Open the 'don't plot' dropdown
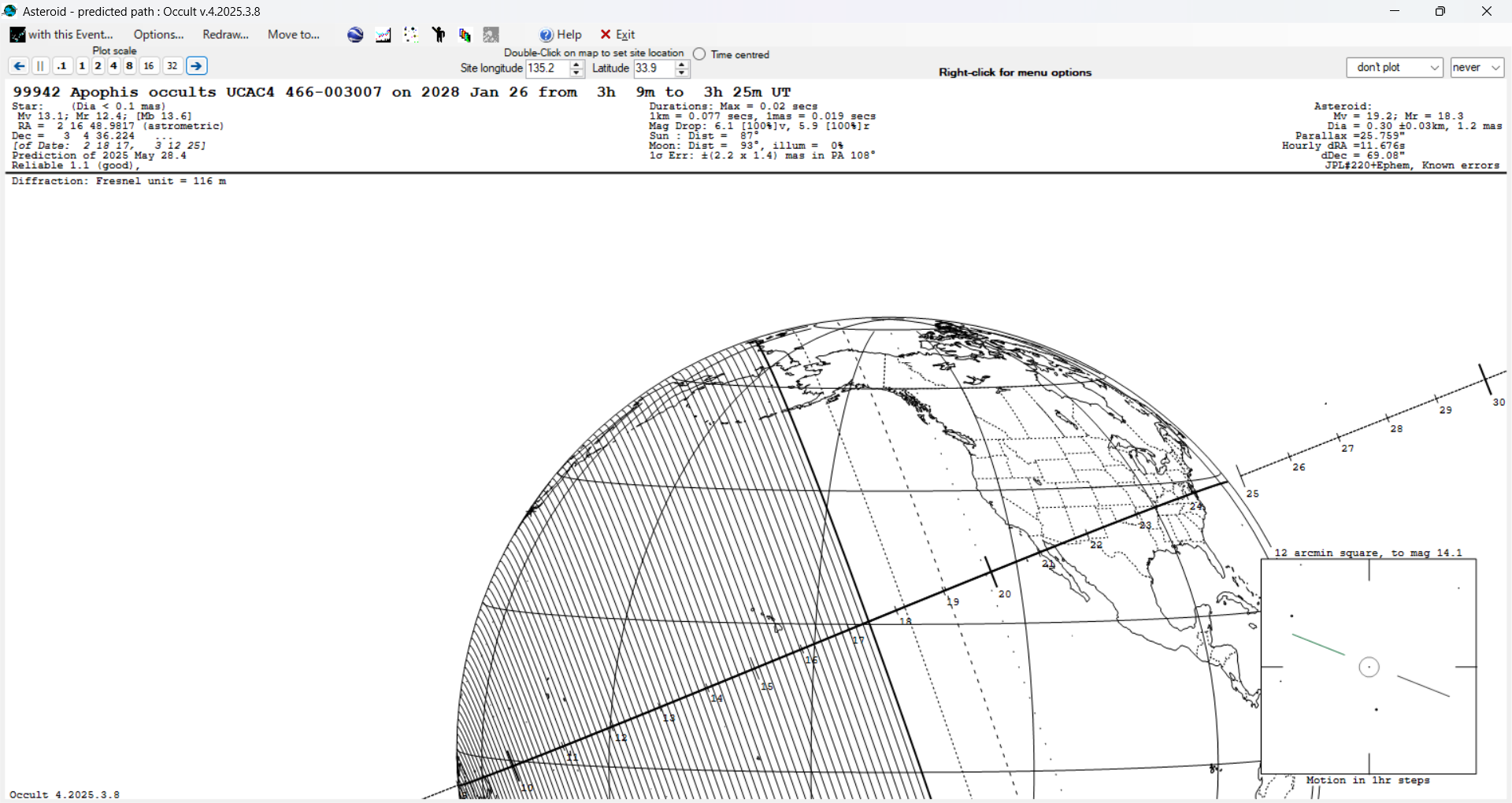Screen dimensions: 1512x803 coord(1395,68)
